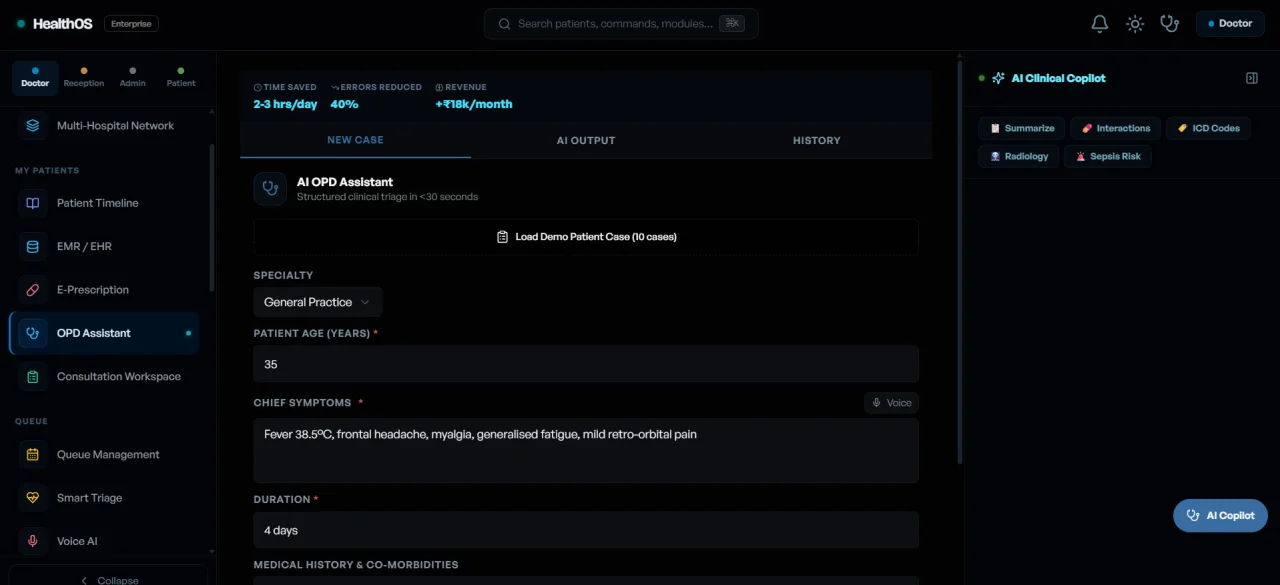The height and width of the screenshot is (585, 1280).
Task: Click the "QUEUE" section heading
Action: tap(31, 422)
